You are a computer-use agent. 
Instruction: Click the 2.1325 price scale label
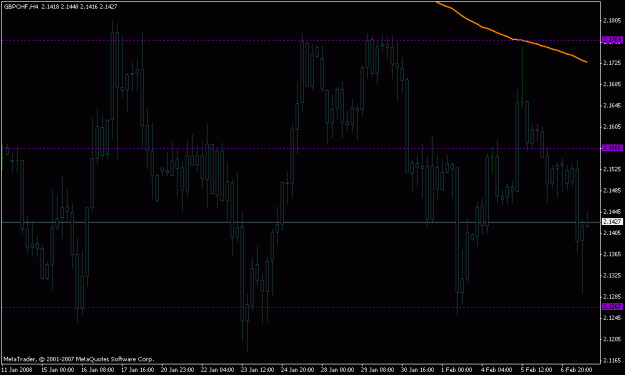(x=612, y=275)
